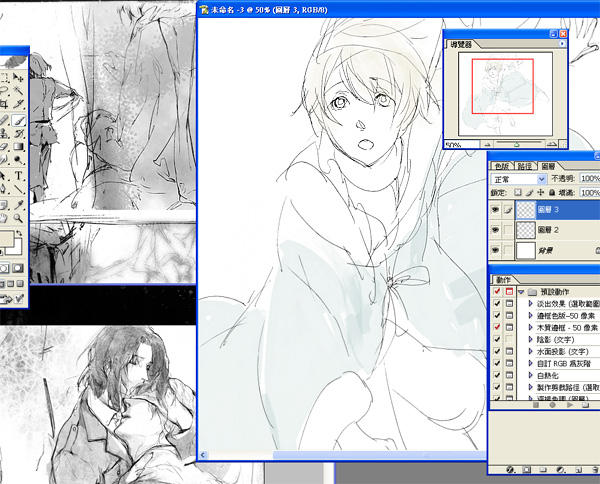Toggle dialog box for 陰影 (文字) action
The image size is (600, 484).
coord(509,339)
